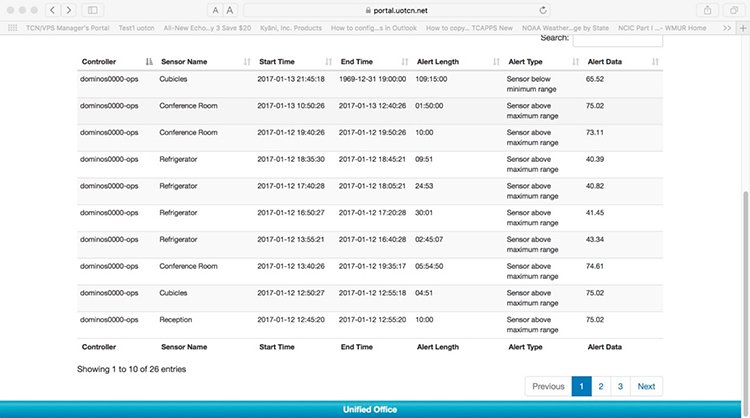
Task: Open TCN/VPS Manager's Portal bookmark
Action: pos(67,28)
